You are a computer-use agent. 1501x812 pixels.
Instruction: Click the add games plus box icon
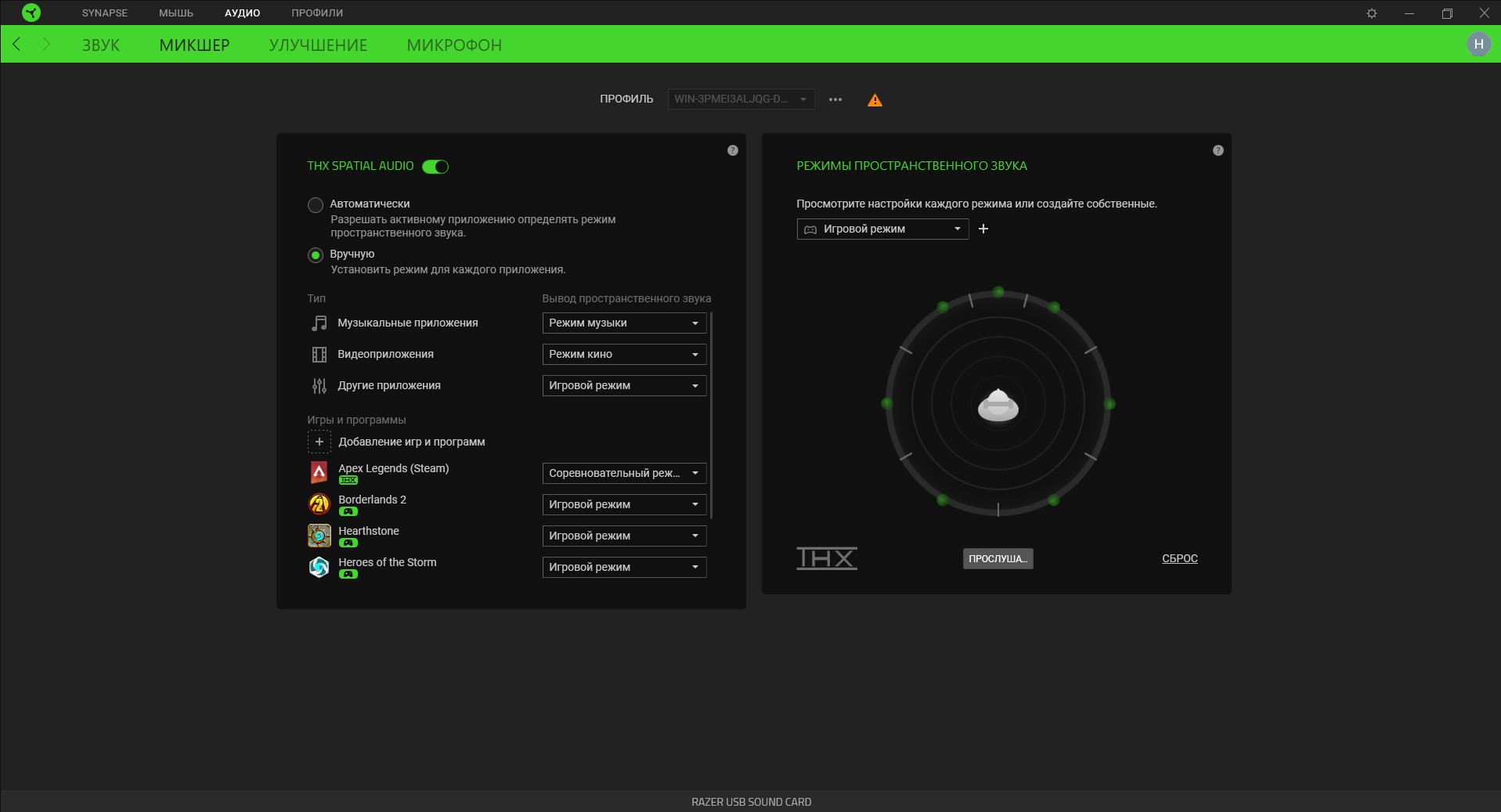pyautogui.click(x=319, y=442)
